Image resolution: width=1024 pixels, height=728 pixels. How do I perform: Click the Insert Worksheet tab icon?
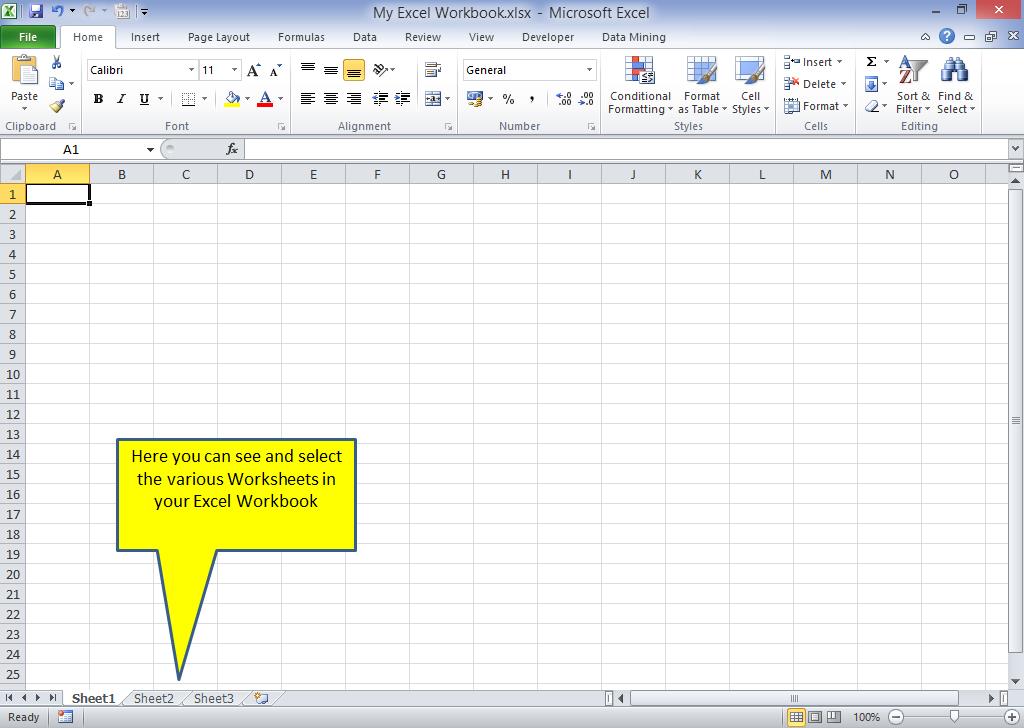click(261, 698)
